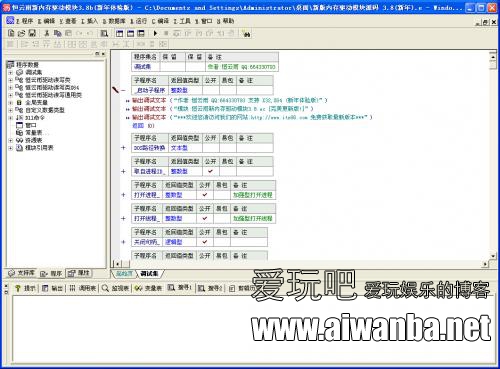Viewport: 500px width, 369px height.
Task: Click the 窗口 window icon in the tree
Action: (20, 125)
